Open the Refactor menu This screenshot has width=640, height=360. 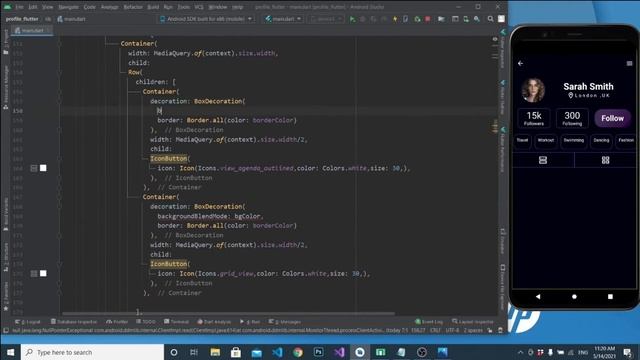pos(133,7)
